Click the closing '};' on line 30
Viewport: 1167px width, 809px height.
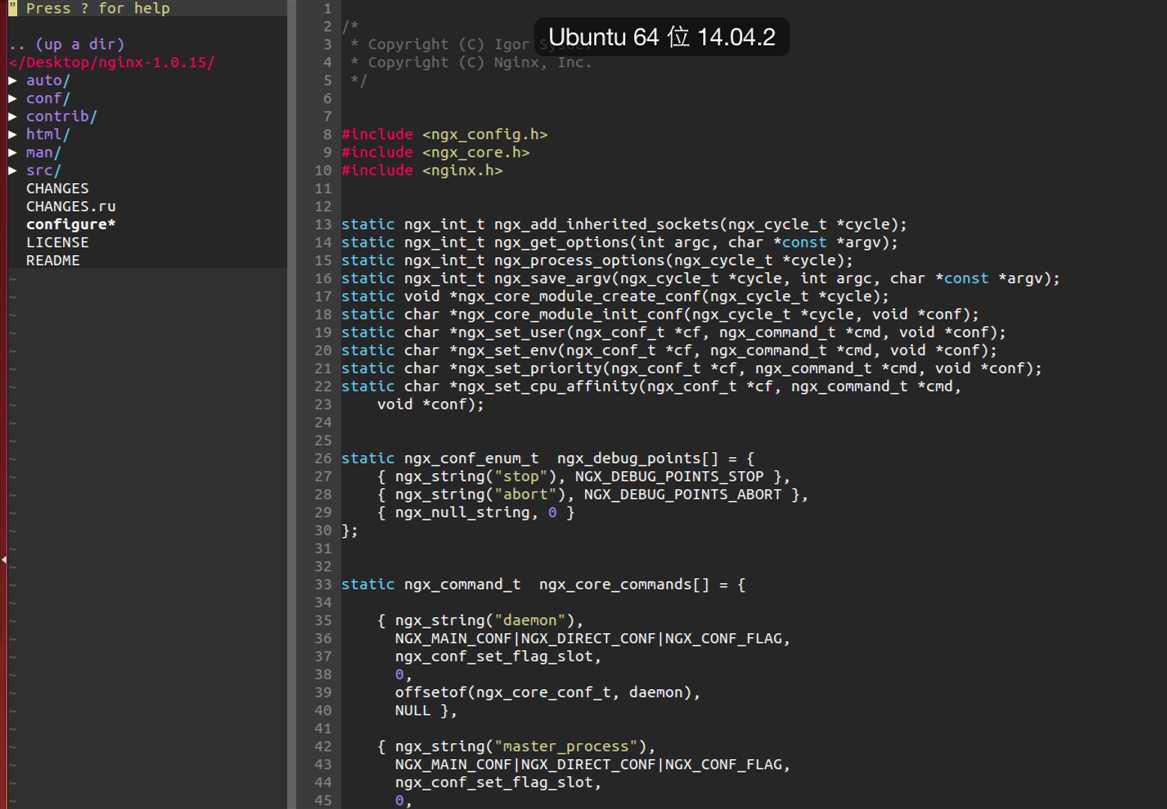coord(350,530)
